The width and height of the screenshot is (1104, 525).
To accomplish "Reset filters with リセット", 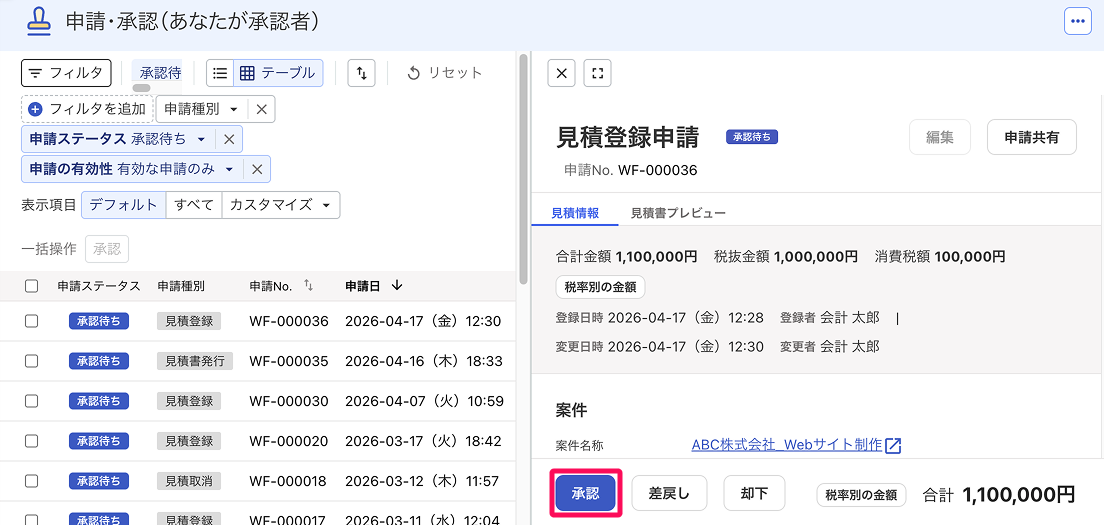I will pos(445,72).
